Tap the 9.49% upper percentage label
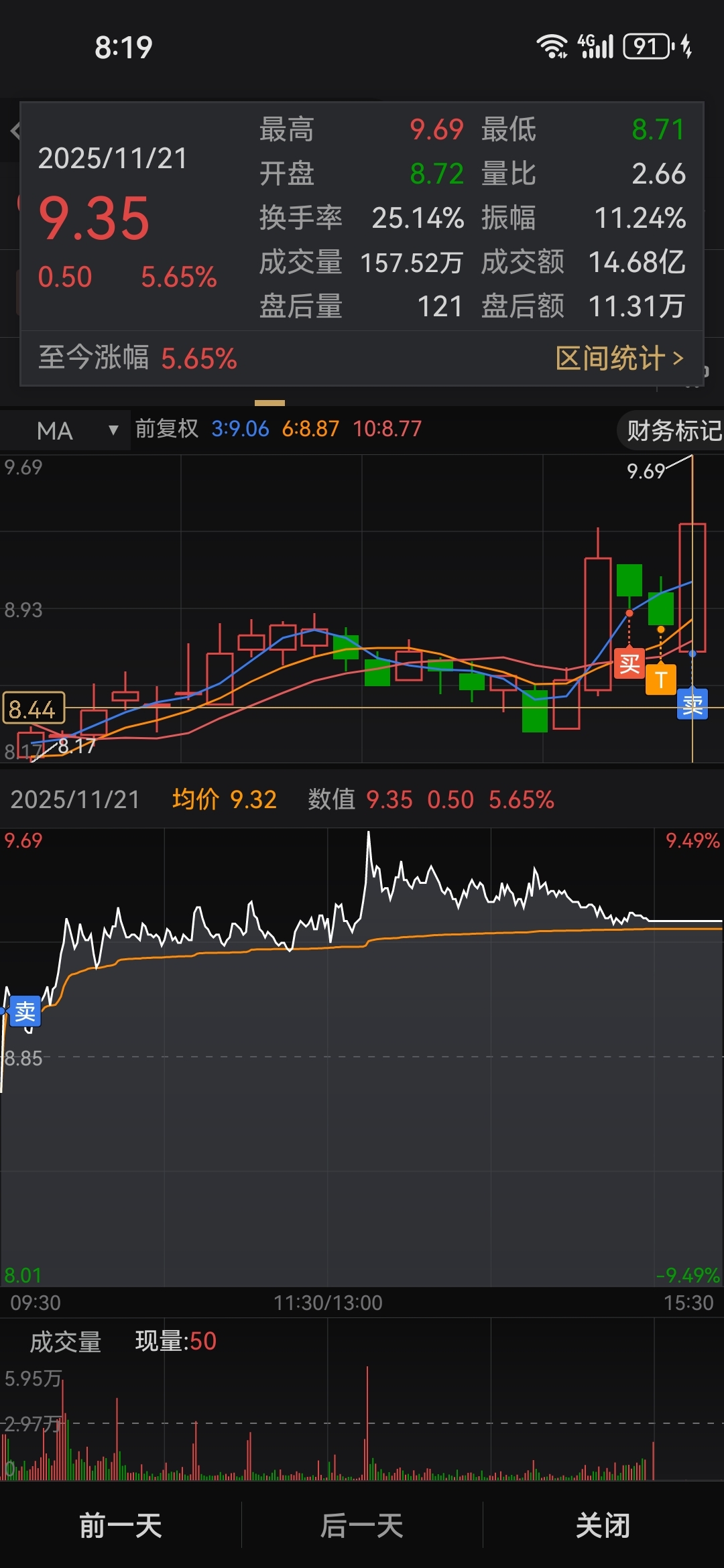This screenshot has height=1568, width=724. 692,840
